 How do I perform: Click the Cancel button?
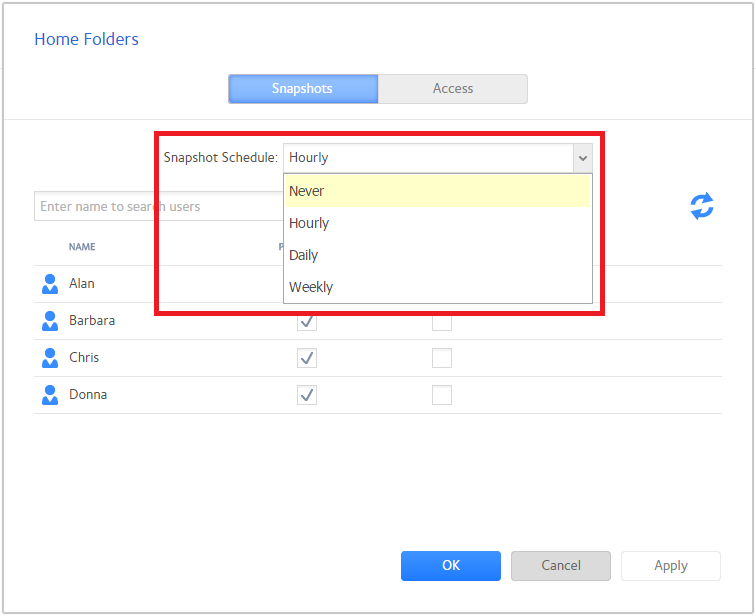click(561, 566)
